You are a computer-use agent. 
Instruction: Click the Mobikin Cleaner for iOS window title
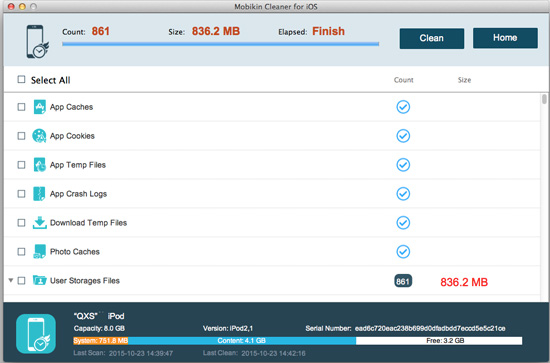click(x=276, y=7)
